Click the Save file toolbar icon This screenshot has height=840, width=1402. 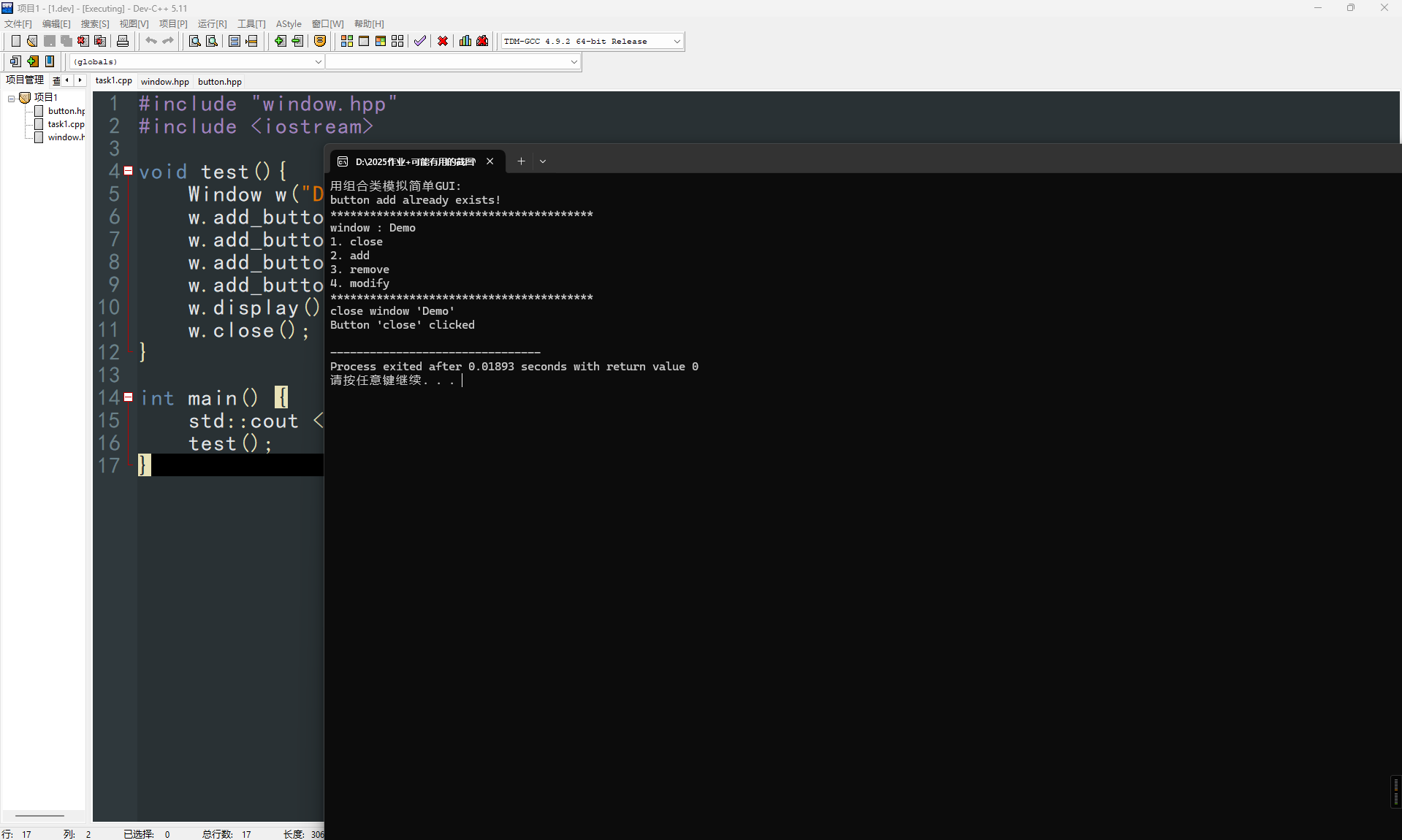click(x=49, y=41)
